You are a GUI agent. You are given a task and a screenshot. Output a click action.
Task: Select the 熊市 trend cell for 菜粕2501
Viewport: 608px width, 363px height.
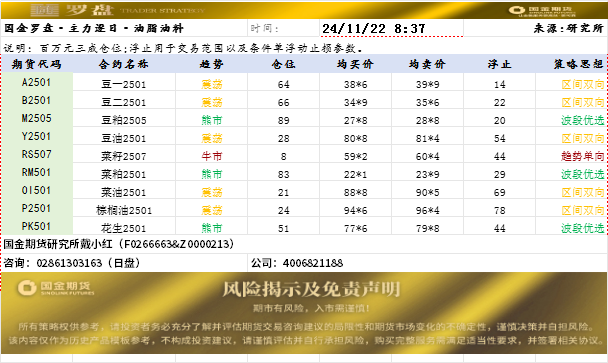click(x=212, y=174)
